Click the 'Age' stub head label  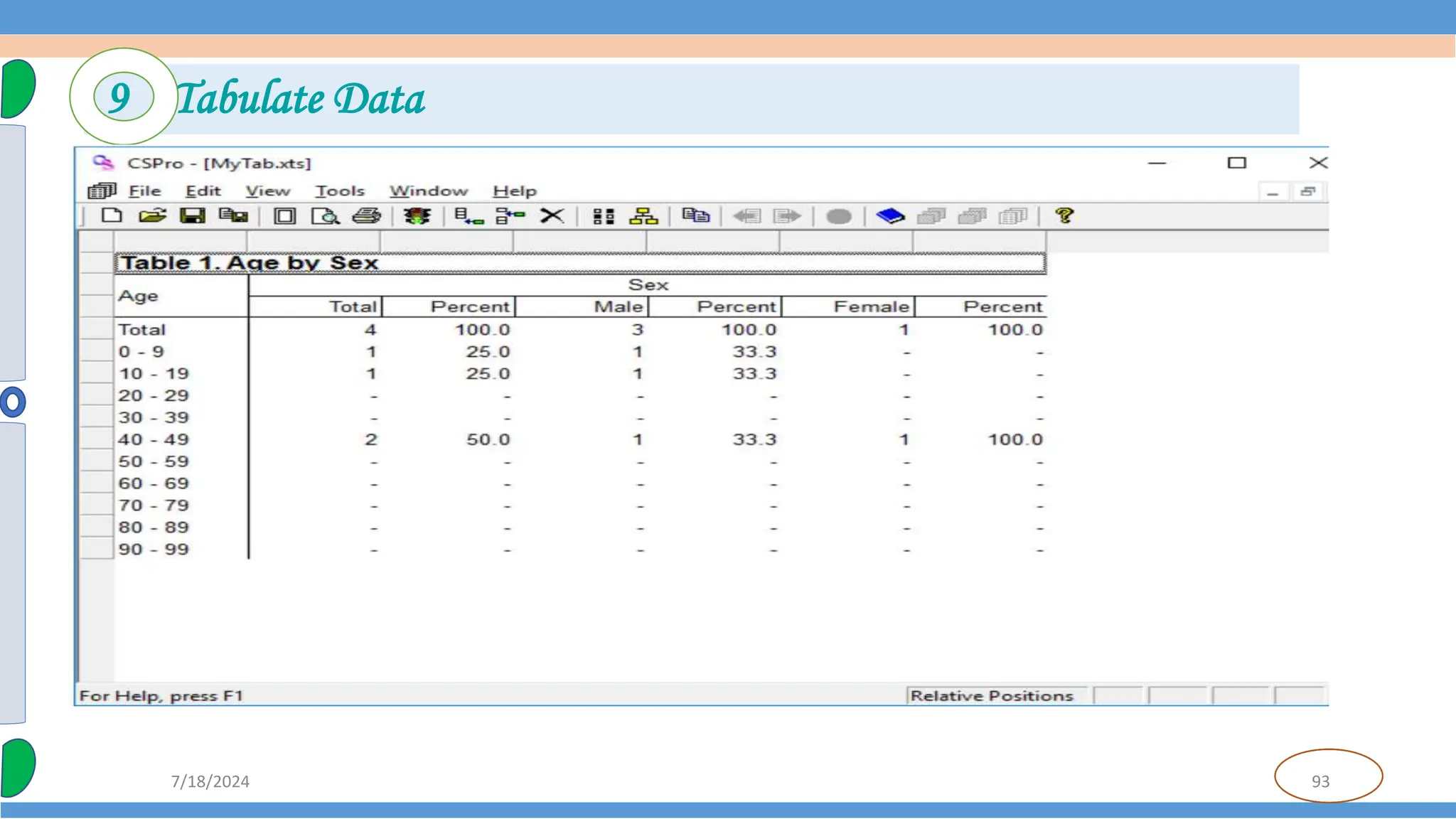139,296
